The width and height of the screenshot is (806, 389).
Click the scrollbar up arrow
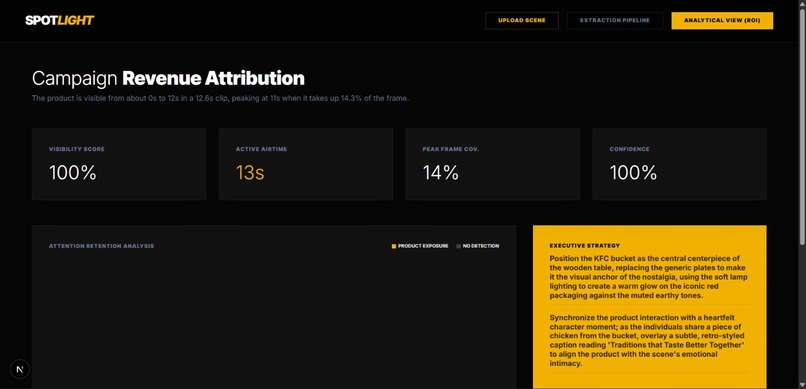click(802, 4)
